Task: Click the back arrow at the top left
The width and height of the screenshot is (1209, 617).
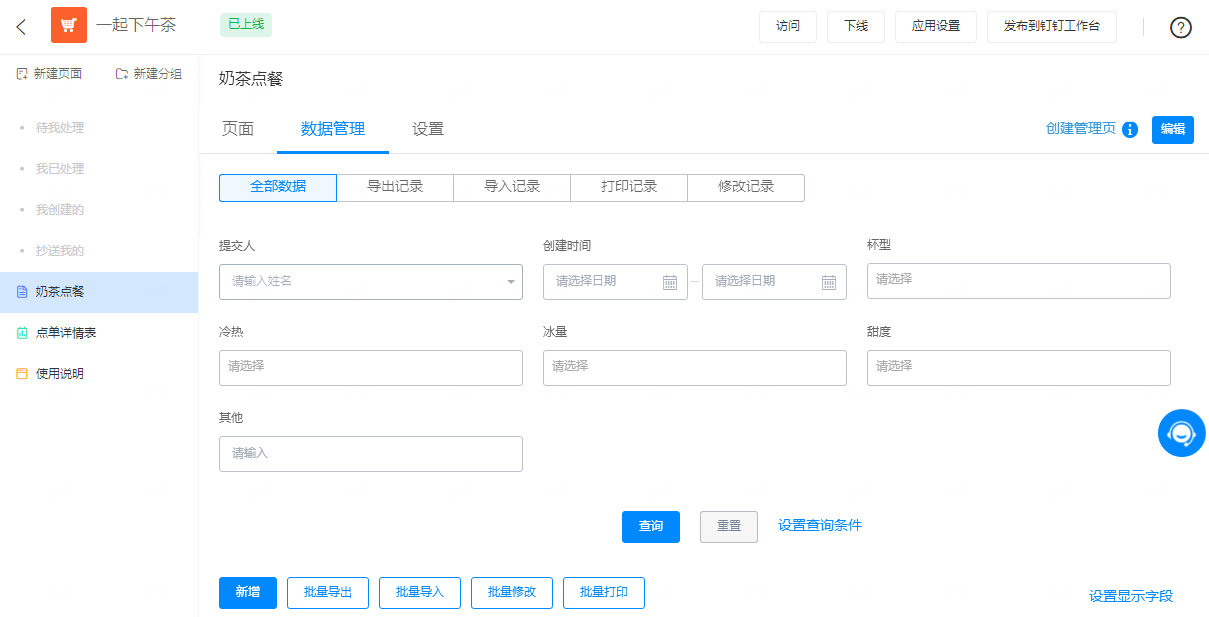Action: click(x=21, y=26)
